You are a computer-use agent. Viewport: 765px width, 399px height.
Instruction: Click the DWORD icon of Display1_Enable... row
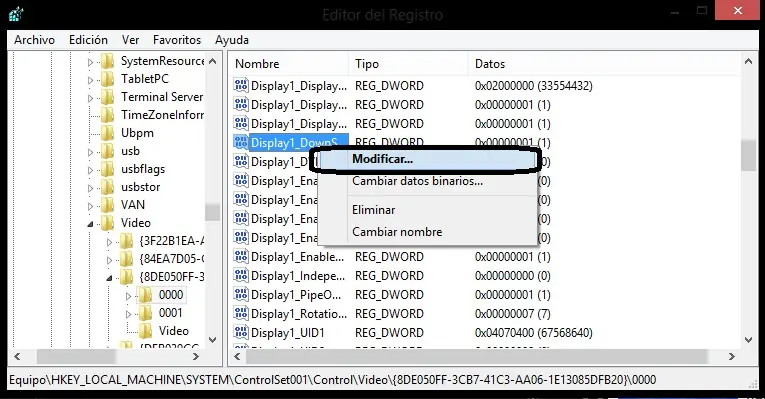(241, 257)
